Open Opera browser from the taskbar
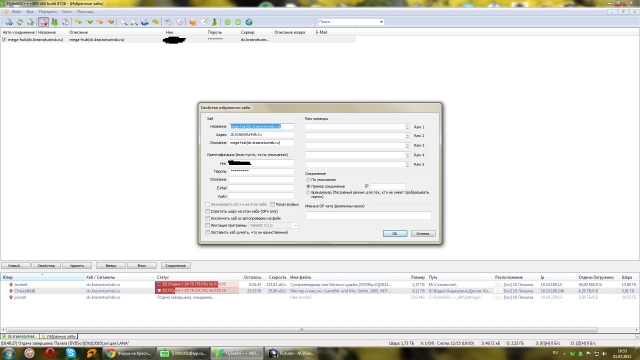Screen dimensions: 640x360 50,353
